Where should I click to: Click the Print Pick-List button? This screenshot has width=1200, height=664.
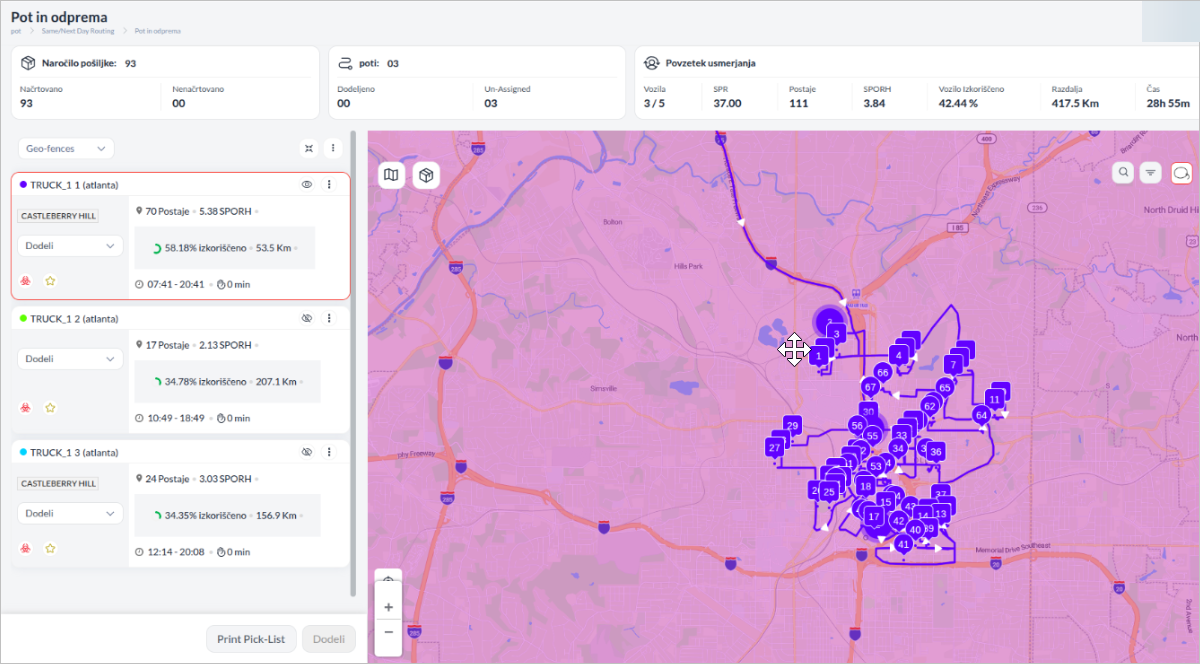[251, 639]
